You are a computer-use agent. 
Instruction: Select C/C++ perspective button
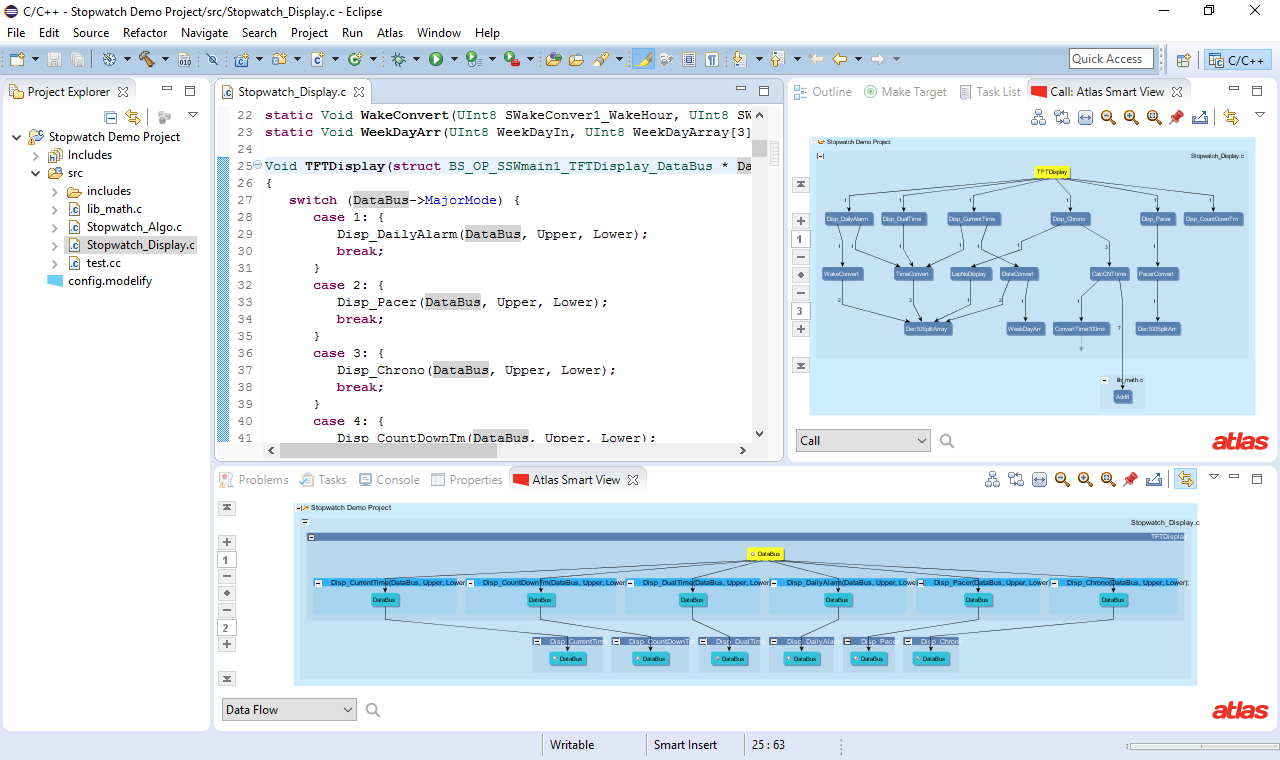[x=1237, y=60]
